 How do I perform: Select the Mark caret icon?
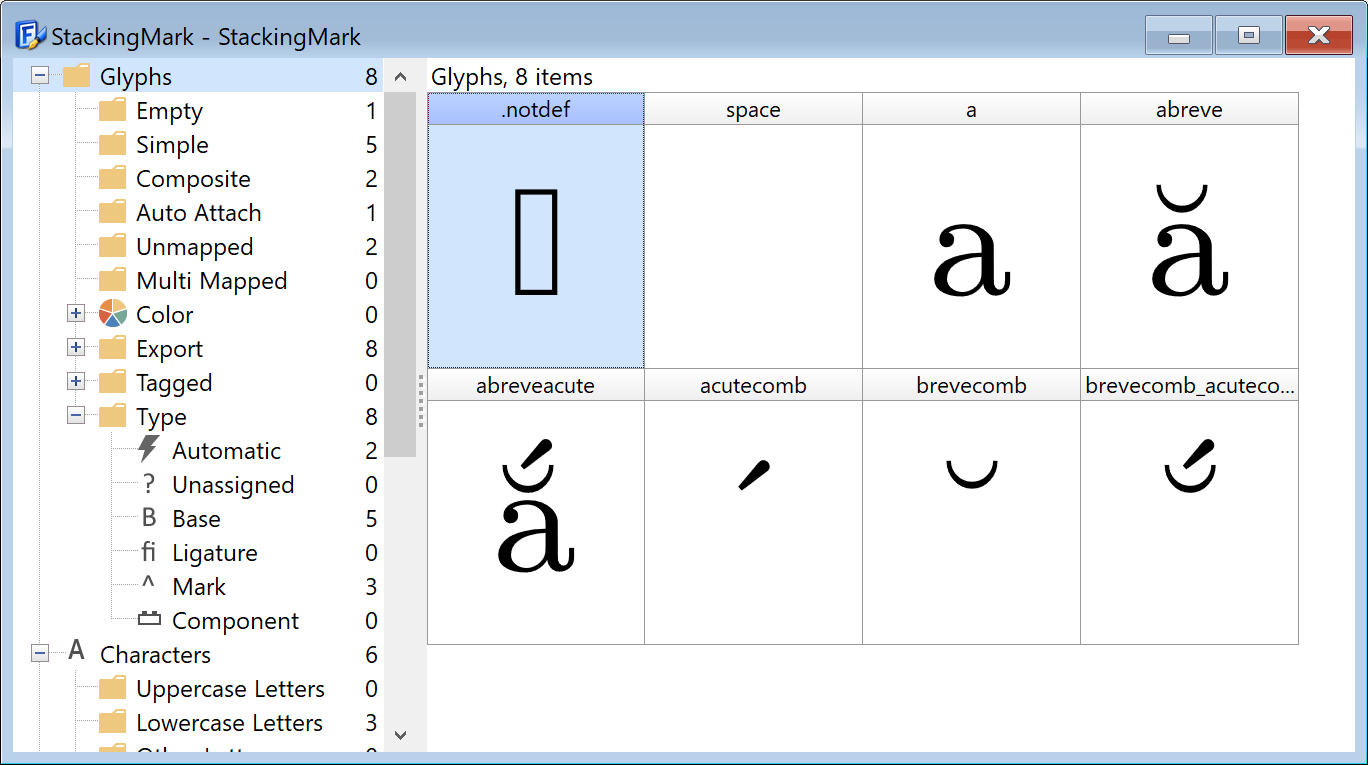click(x=149, y=586)
